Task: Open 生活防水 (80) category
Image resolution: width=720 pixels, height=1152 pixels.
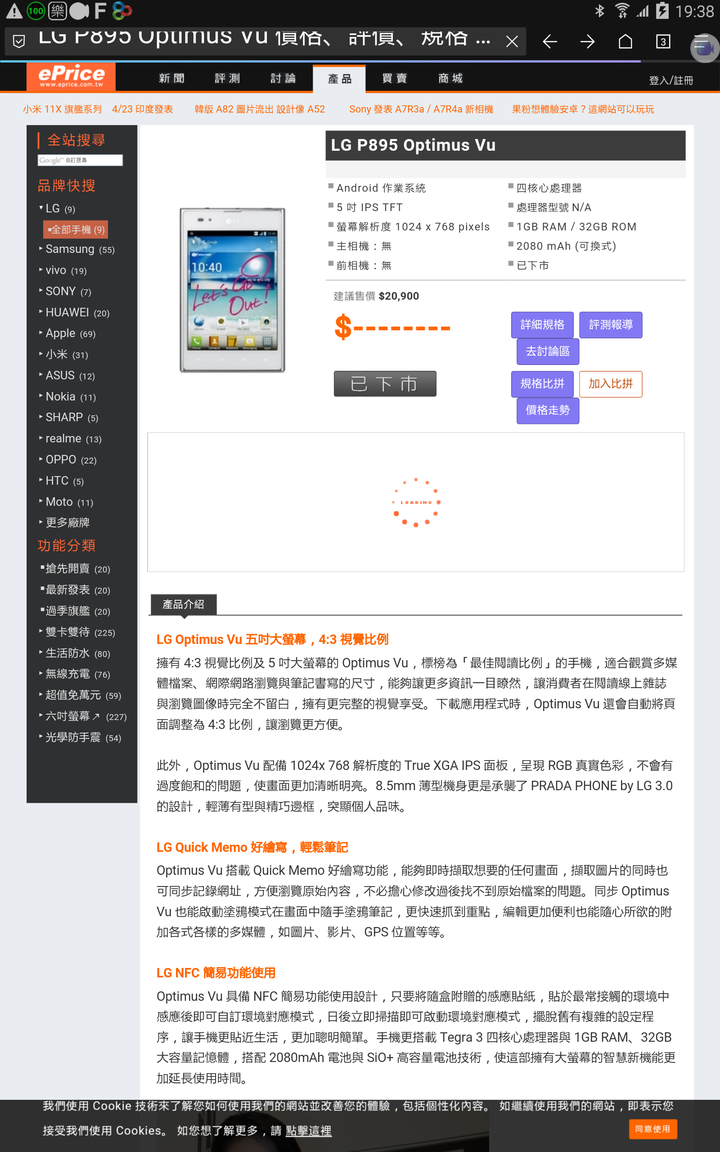Action: (74, 653)
